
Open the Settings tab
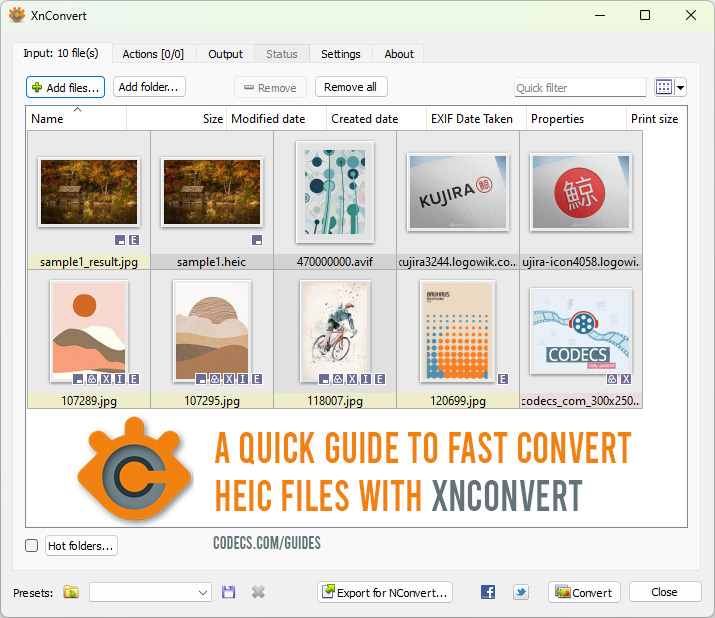tap(341, 54)
